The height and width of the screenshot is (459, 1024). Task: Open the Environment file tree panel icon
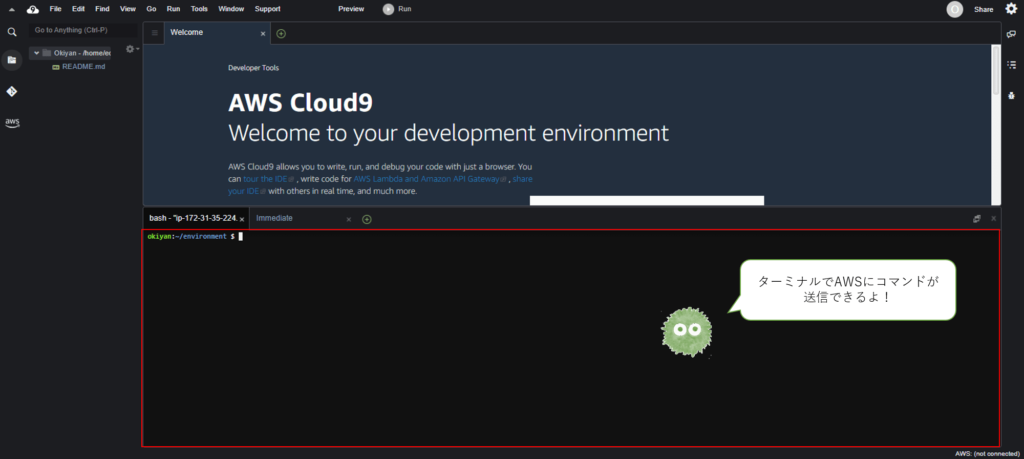click(x=12, y=60)
